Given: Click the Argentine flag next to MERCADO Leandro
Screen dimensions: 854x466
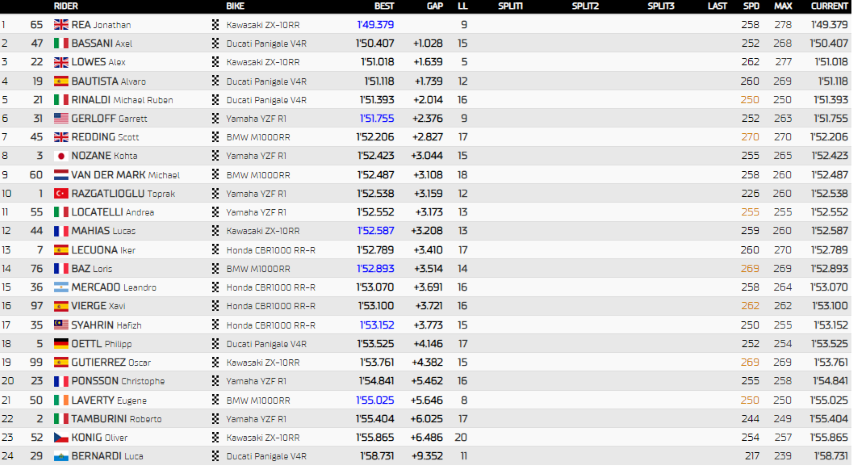Looking at the screenshot, I should click(61, 287).
